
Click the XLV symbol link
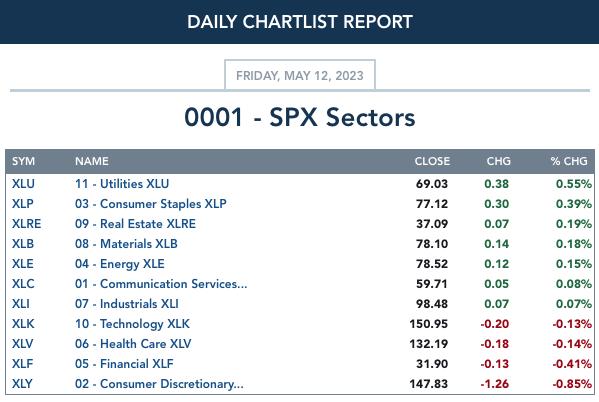pos(23,344)
